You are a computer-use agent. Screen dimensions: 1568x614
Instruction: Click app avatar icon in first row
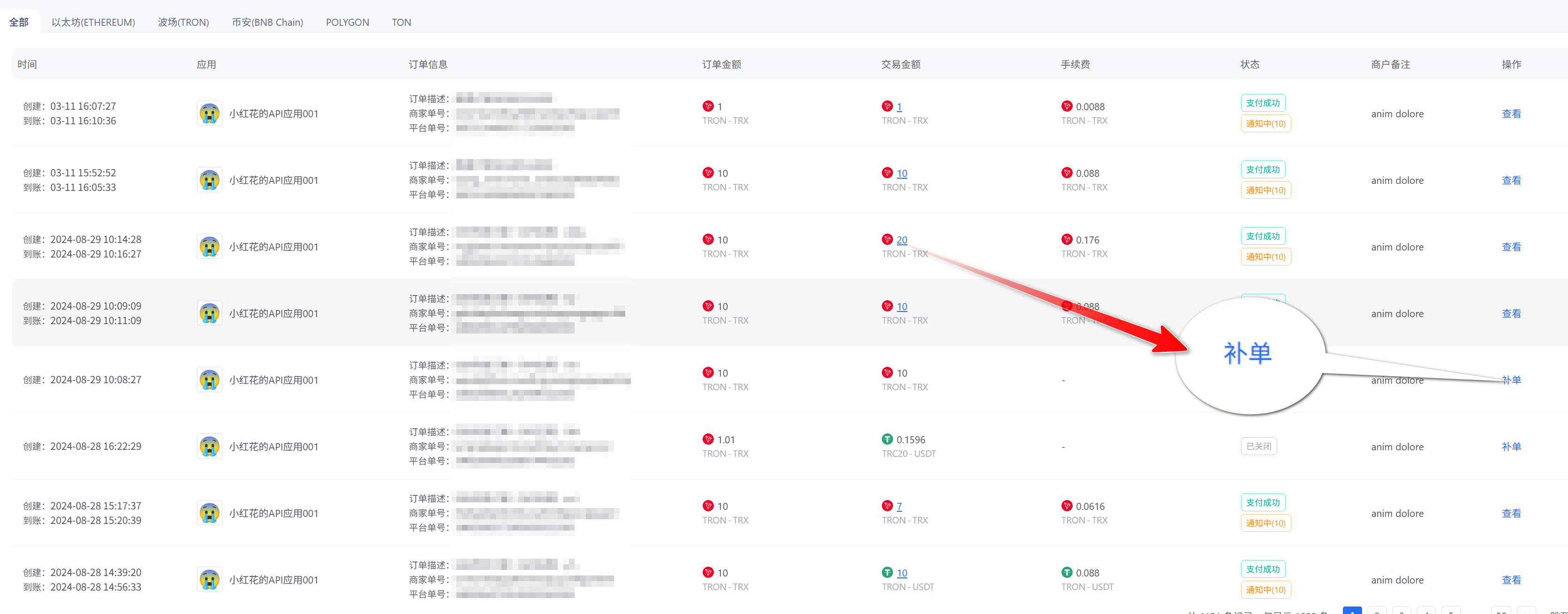click(209, 113)
